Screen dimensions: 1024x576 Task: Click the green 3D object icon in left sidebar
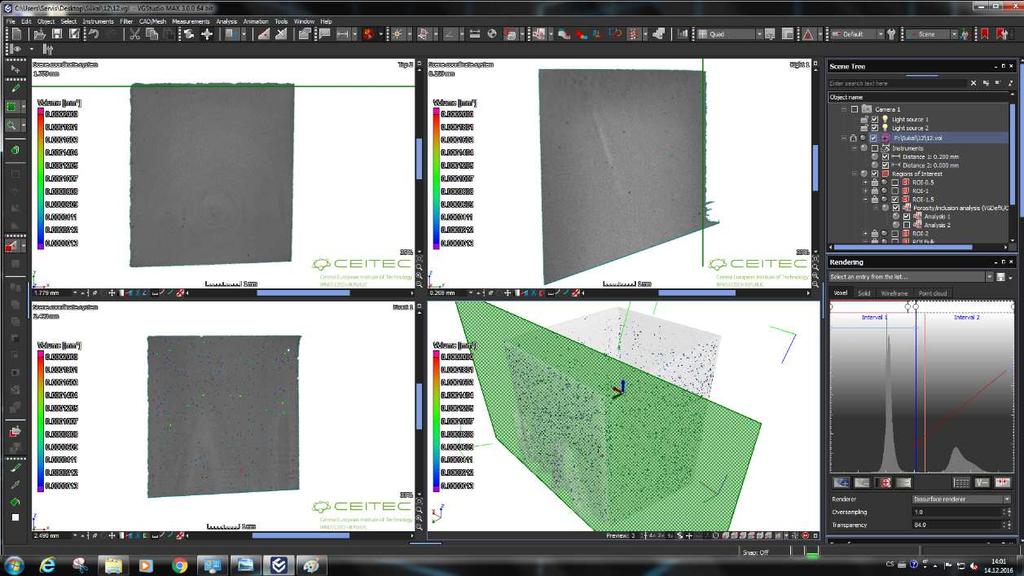pos(15,150)
